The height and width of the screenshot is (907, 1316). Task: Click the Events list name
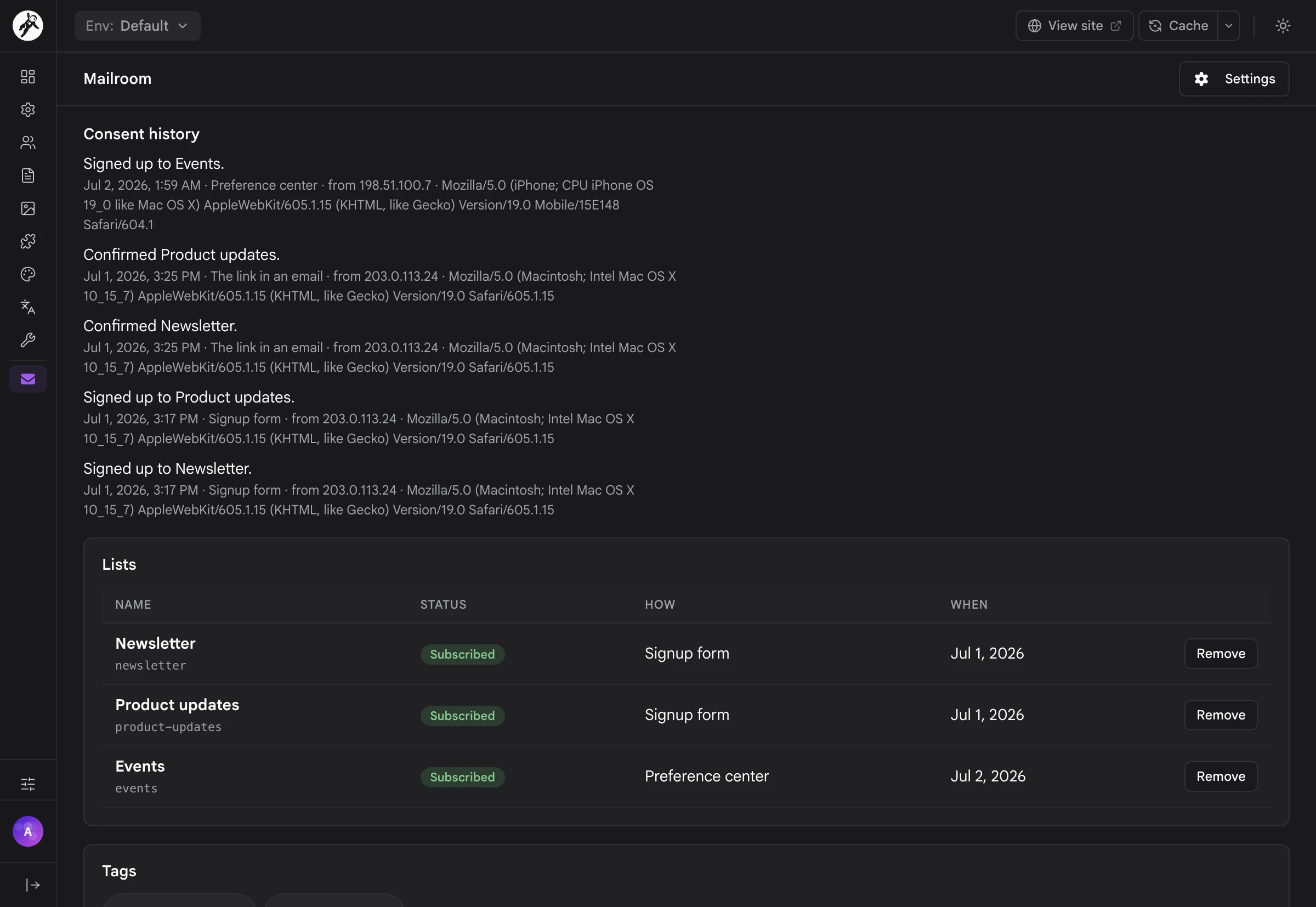140,766
